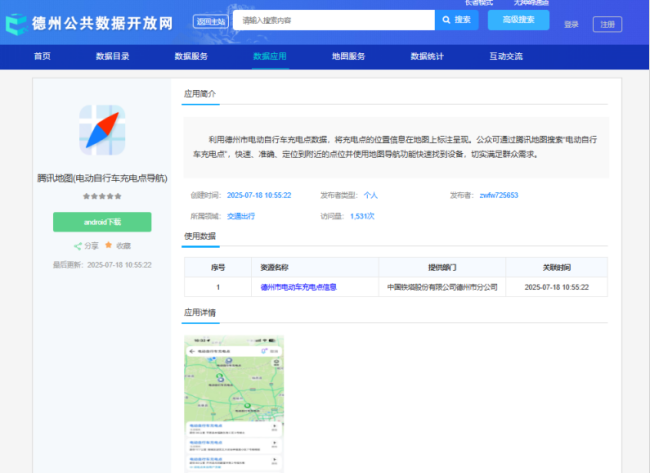Open 互动交流 navigation item

click(x=506, y=57)
